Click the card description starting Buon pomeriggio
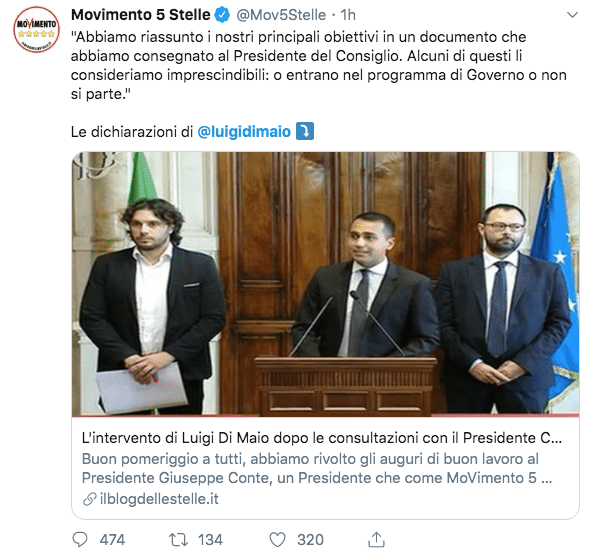The height and width of the screenshot is (556, 592). tap(317, 468)
